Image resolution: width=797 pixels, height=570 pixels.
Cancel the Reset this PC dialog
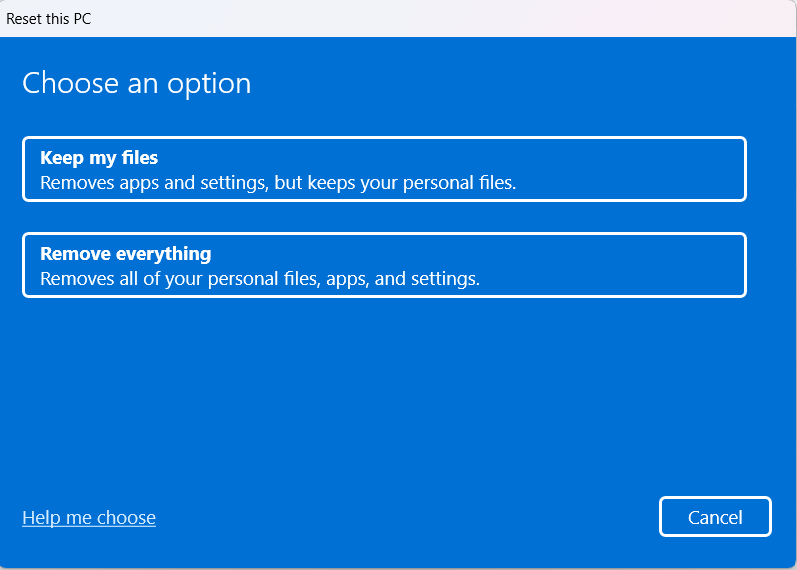[x=715, y=517]
